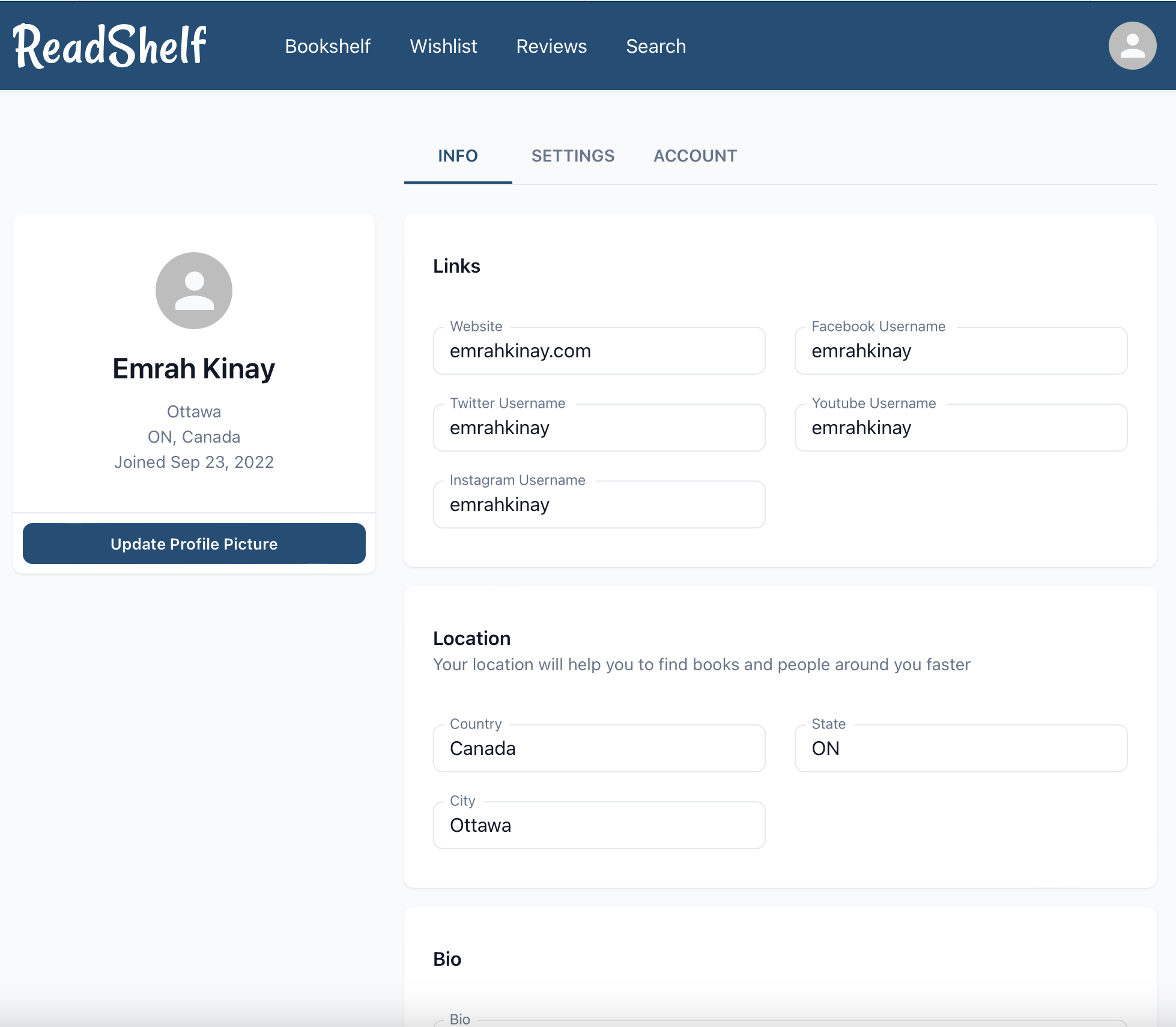Open the State field showing ON
This screenshot has width=1176, height=1027.
point(960,749)
